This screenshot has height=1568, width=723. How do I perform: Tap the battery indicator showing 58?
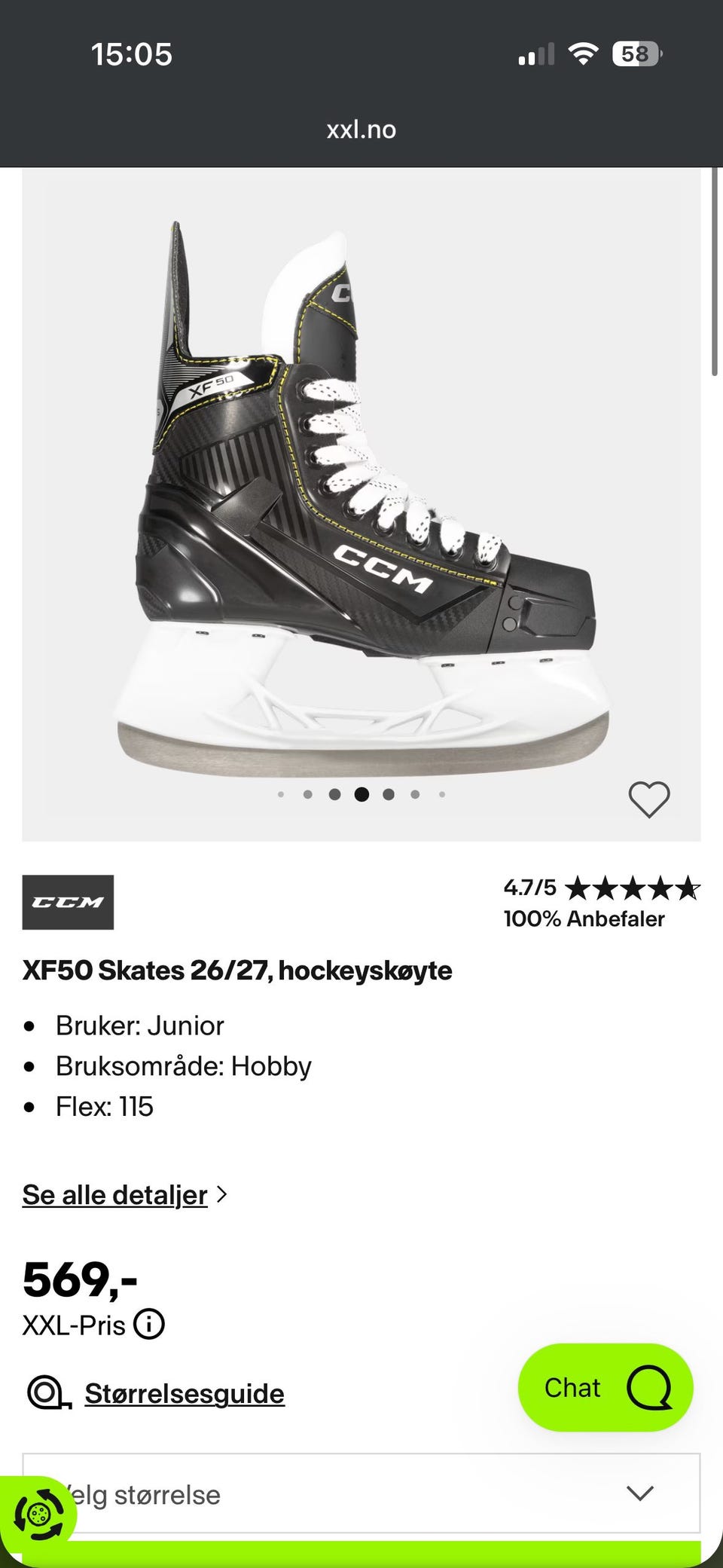[x=637, y=53]
